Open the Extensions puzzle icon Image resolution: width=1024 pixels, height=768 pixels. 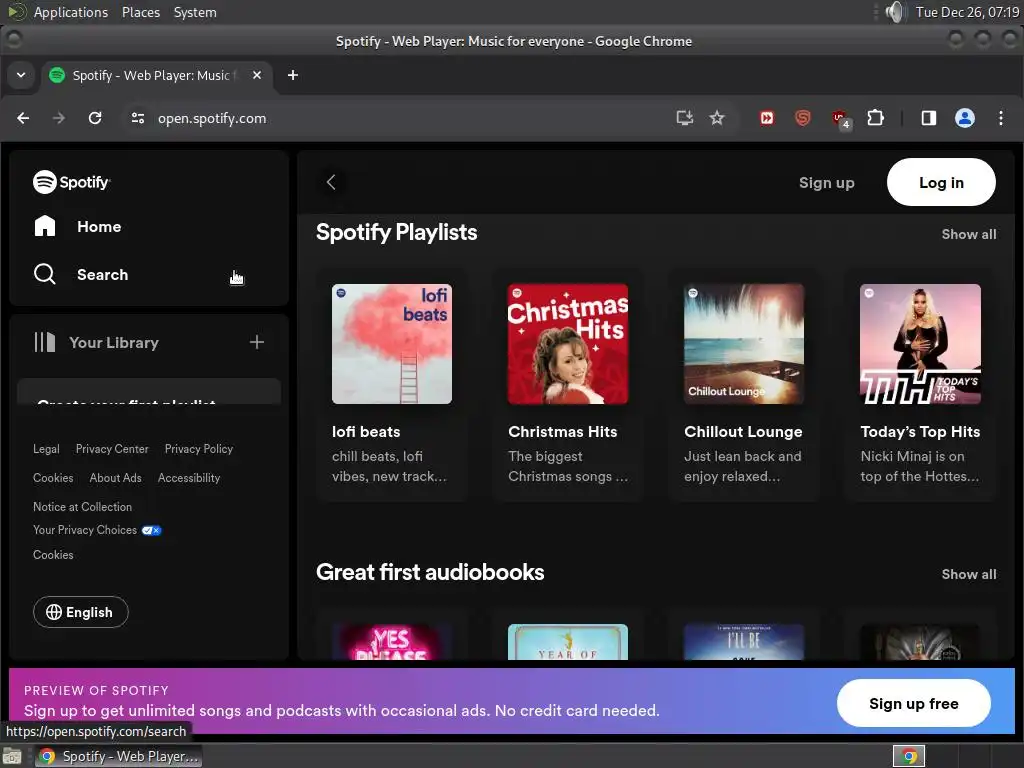point(875,118)
